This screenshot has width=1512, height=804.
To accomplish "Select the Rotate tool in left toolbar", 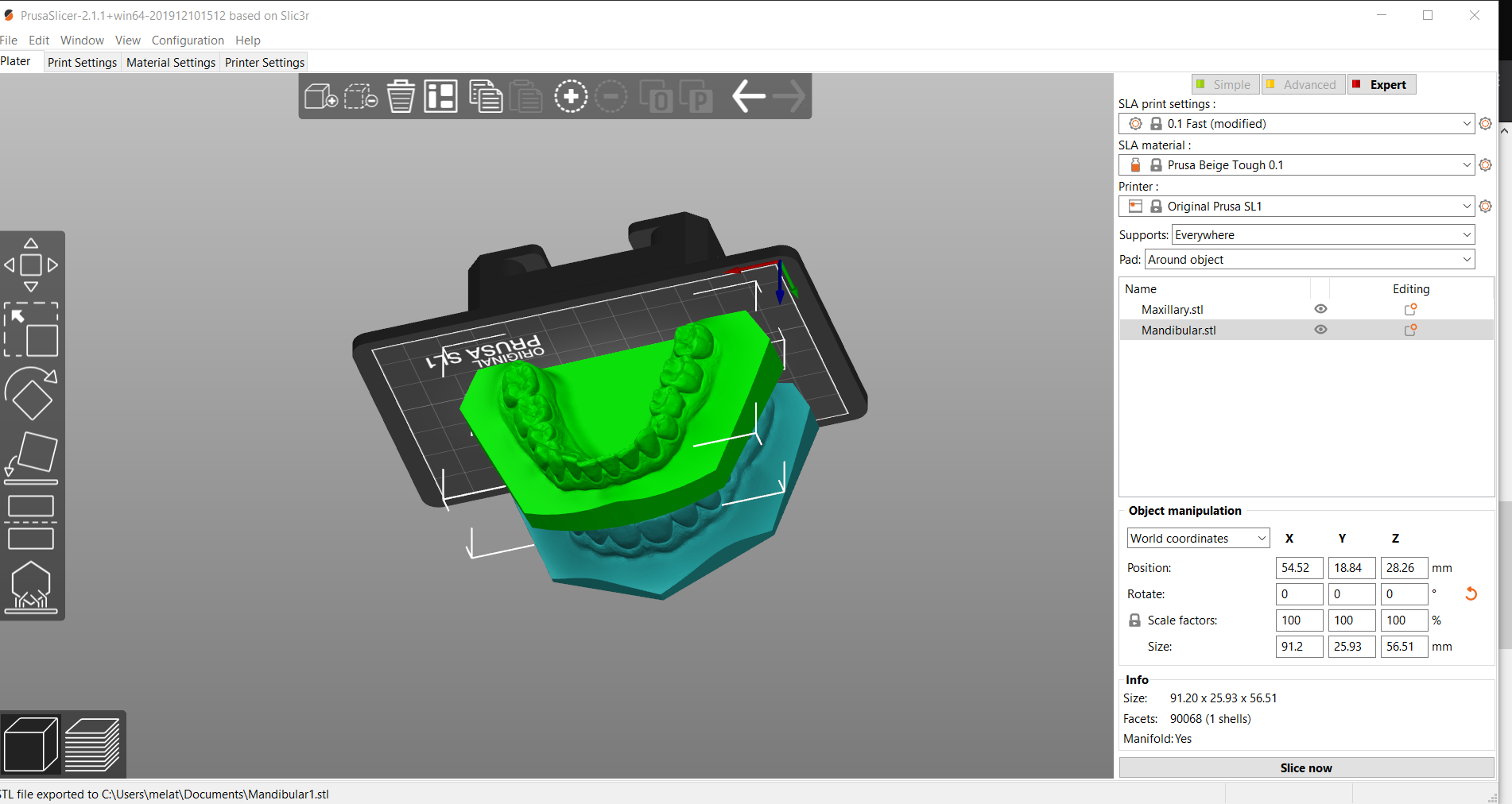I will tap(31, 393).
